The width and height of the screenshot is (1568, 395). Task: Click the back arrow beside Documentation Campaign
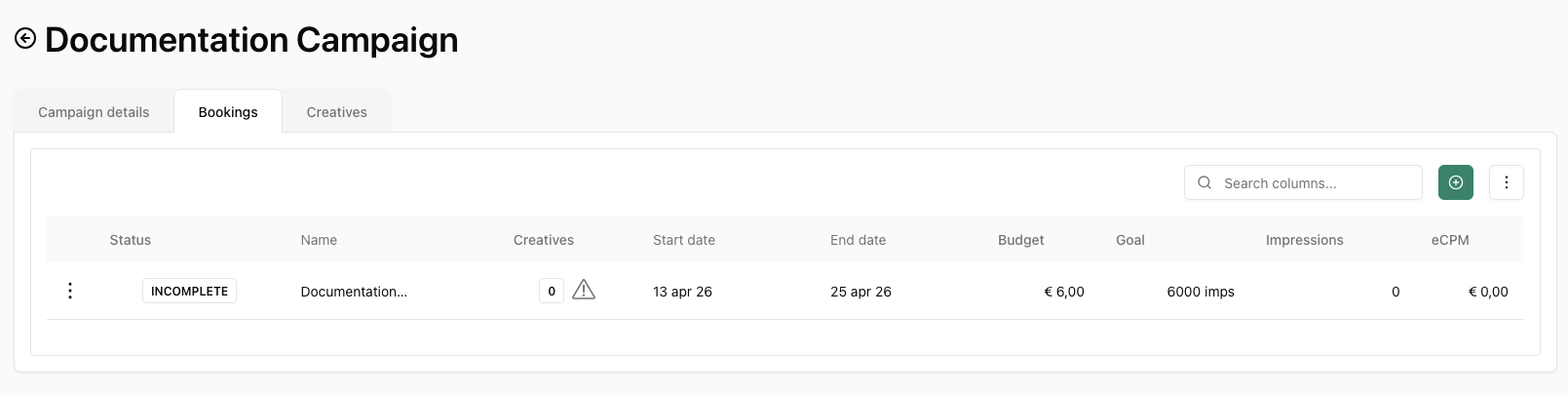pos(25,38)
